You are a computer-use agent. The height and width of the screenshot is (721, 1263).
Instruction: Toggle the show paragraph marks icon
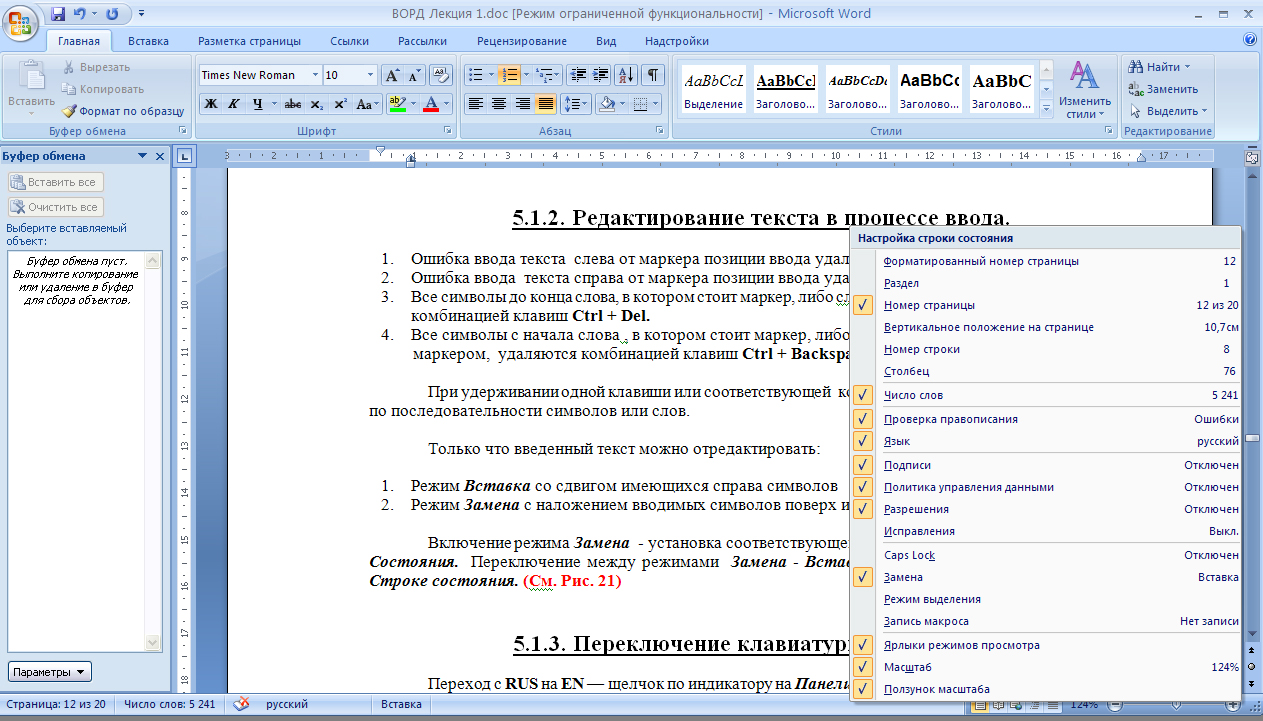[x=652, y=75]
